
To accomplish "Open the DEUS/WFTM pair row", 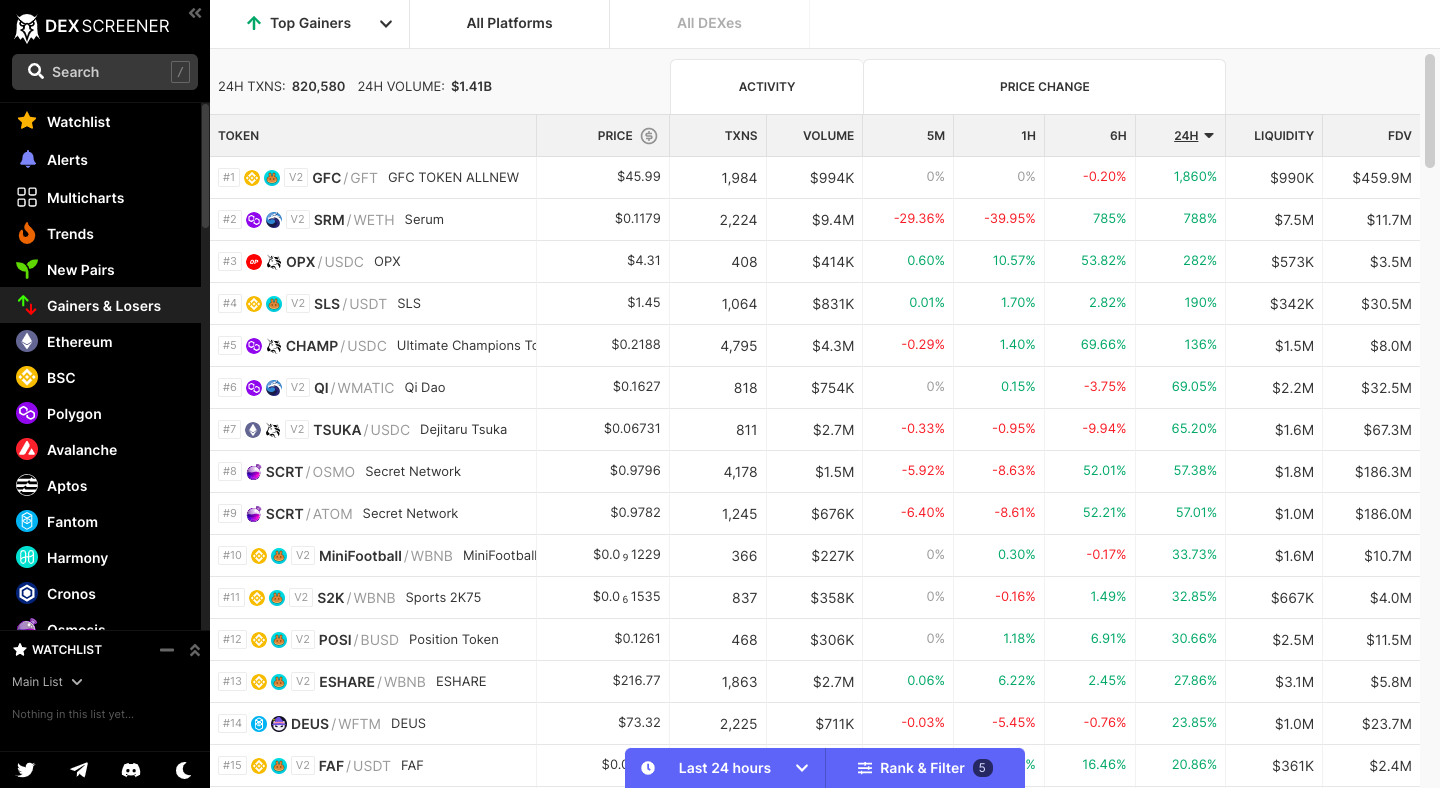I will pos(815,724).
